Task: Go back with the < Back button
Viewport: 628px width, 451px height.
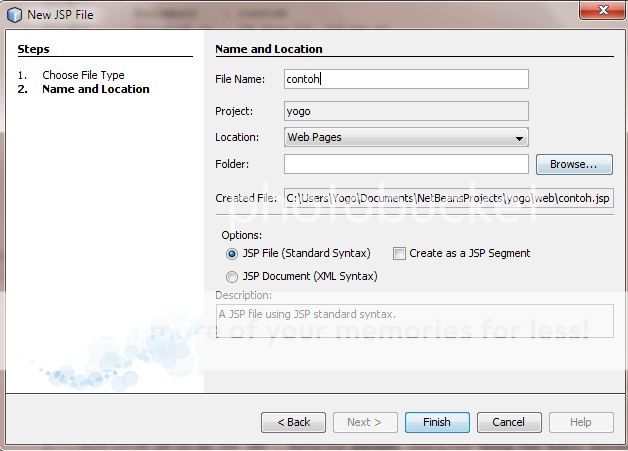Action: click(293, 422)
